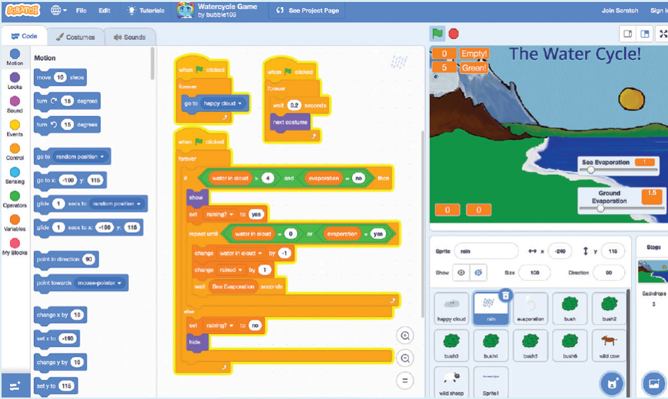The width and height of the screenshot is (668, 399).
Task: Select the bush2 sprite
Action: tap(609, 308)
